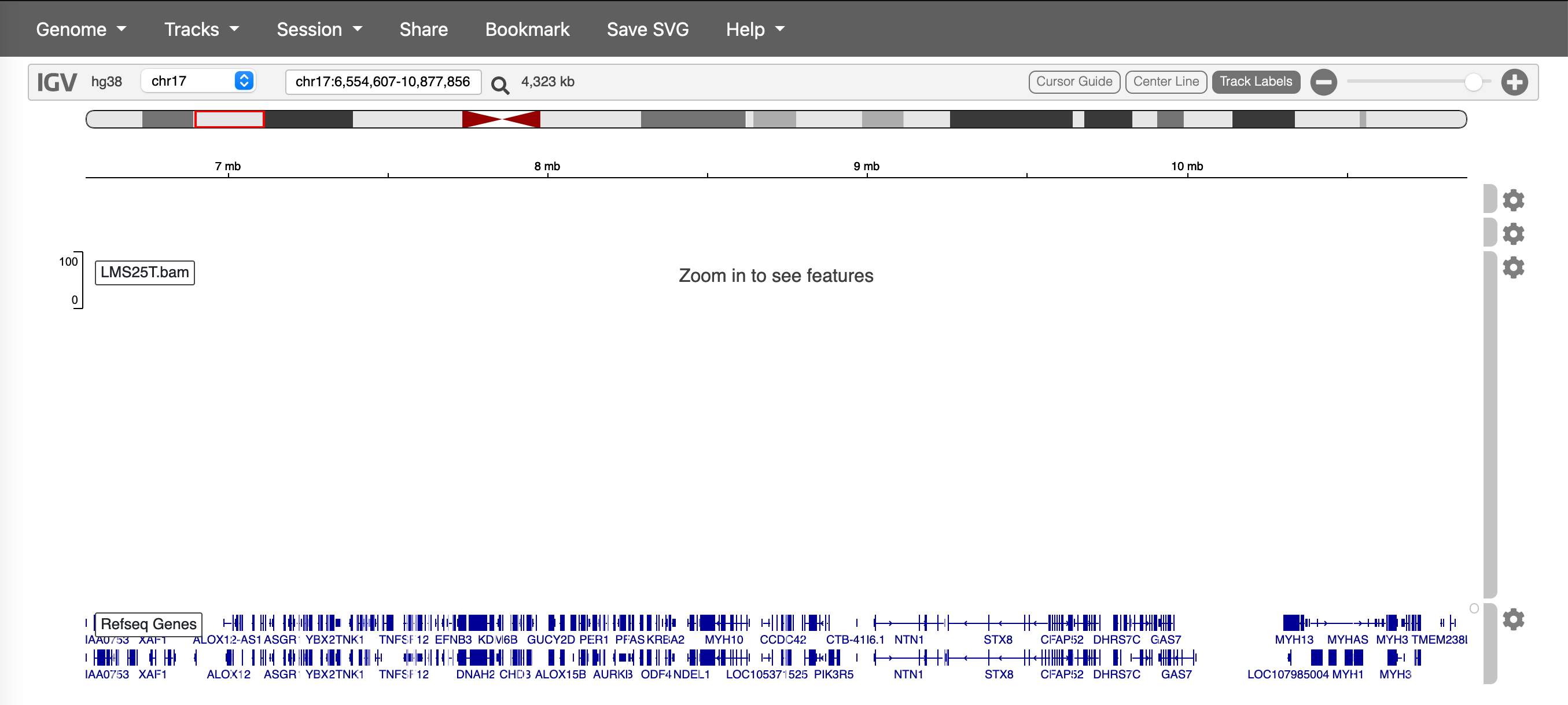Zoom in with the plus icon
1568x705 pixels.
point(1514,82)
